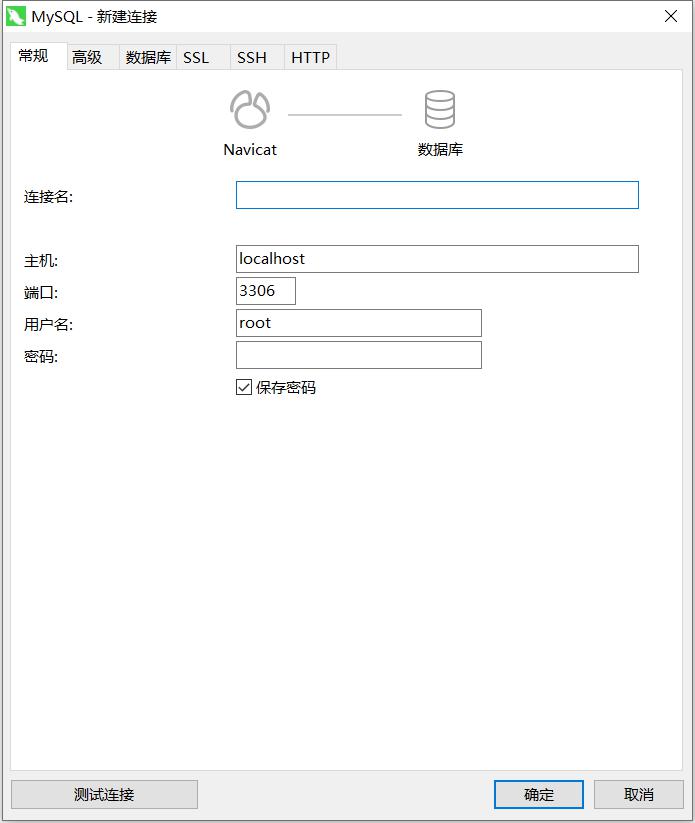Click the 密码: label

(x=41, y=357)
